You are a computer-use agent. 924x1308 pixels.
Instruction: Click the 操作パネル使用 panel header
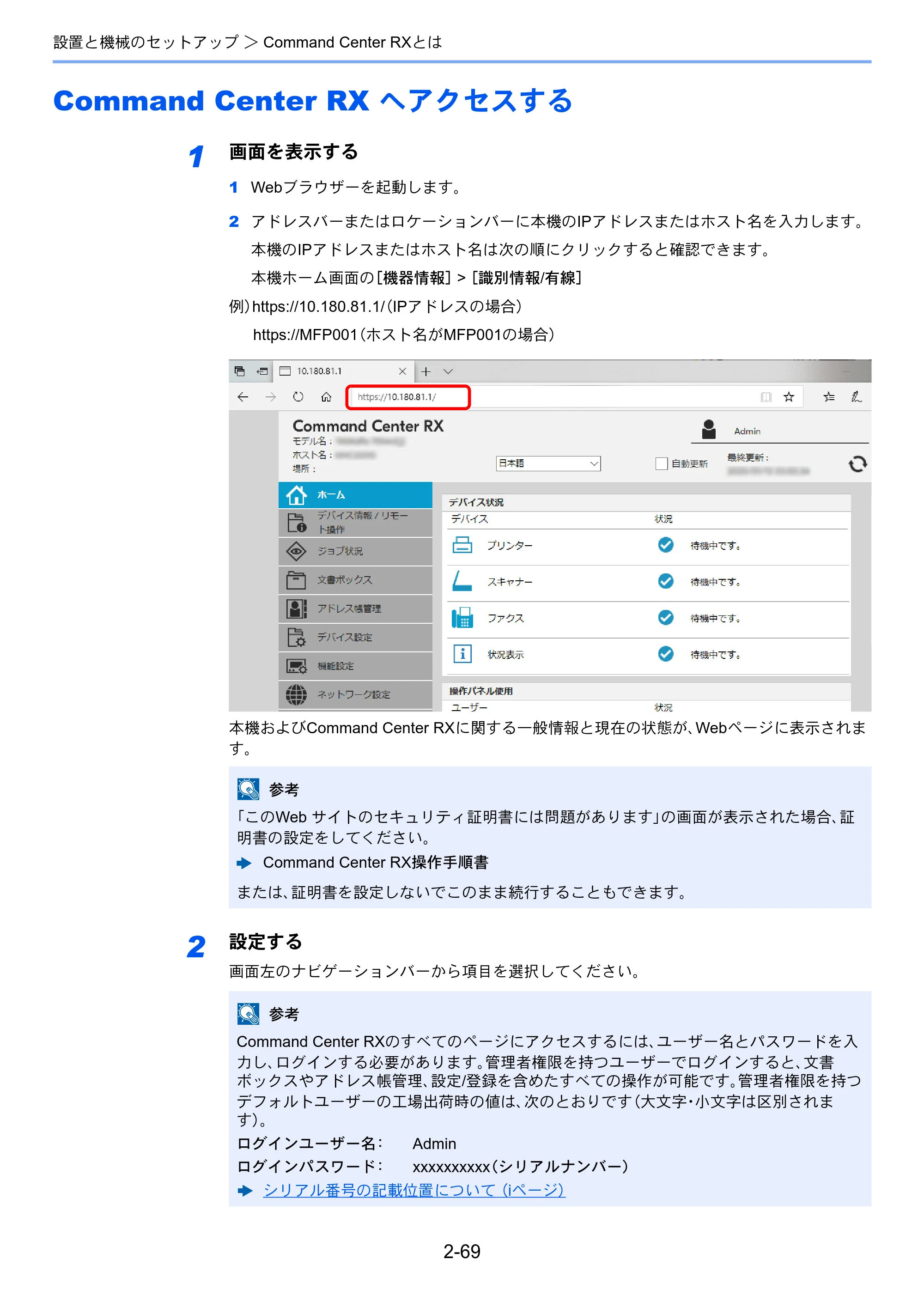click(x=646, y=691)
